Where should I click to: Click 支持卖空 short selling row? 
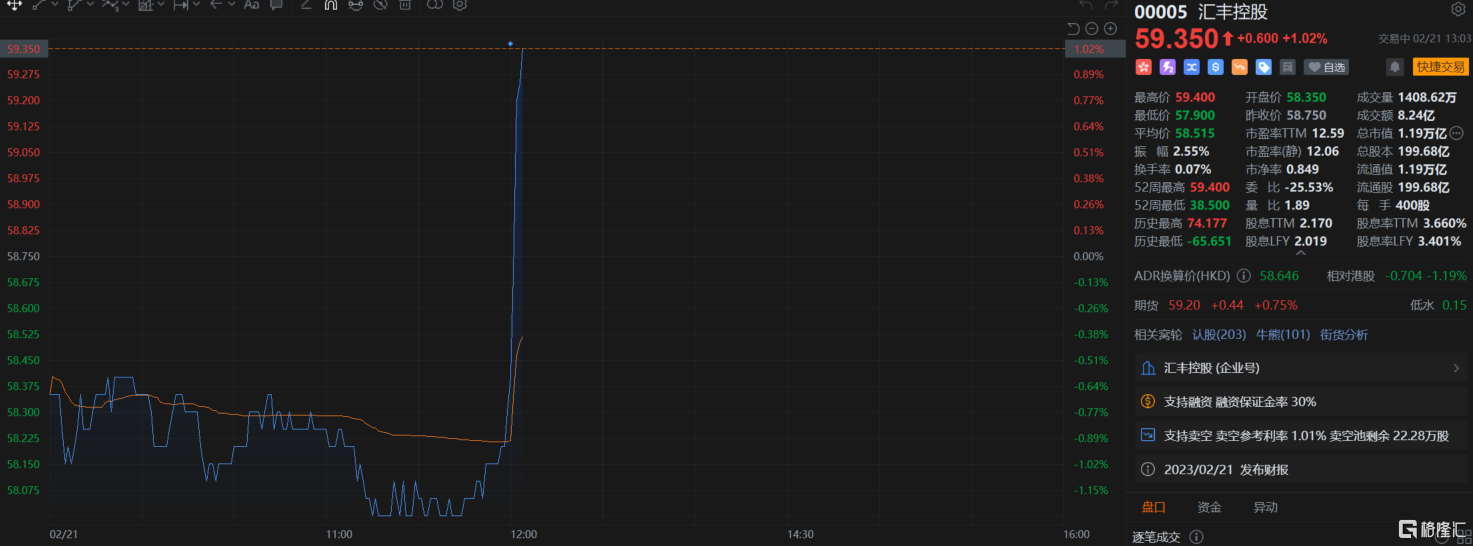[x=1299, y=435]
